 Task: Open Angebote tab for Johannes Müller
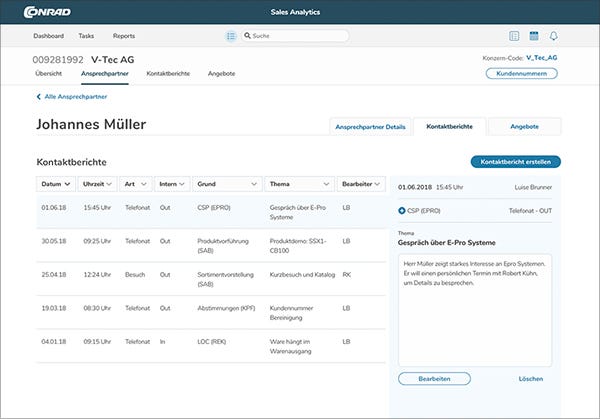(x=525, y=126)
